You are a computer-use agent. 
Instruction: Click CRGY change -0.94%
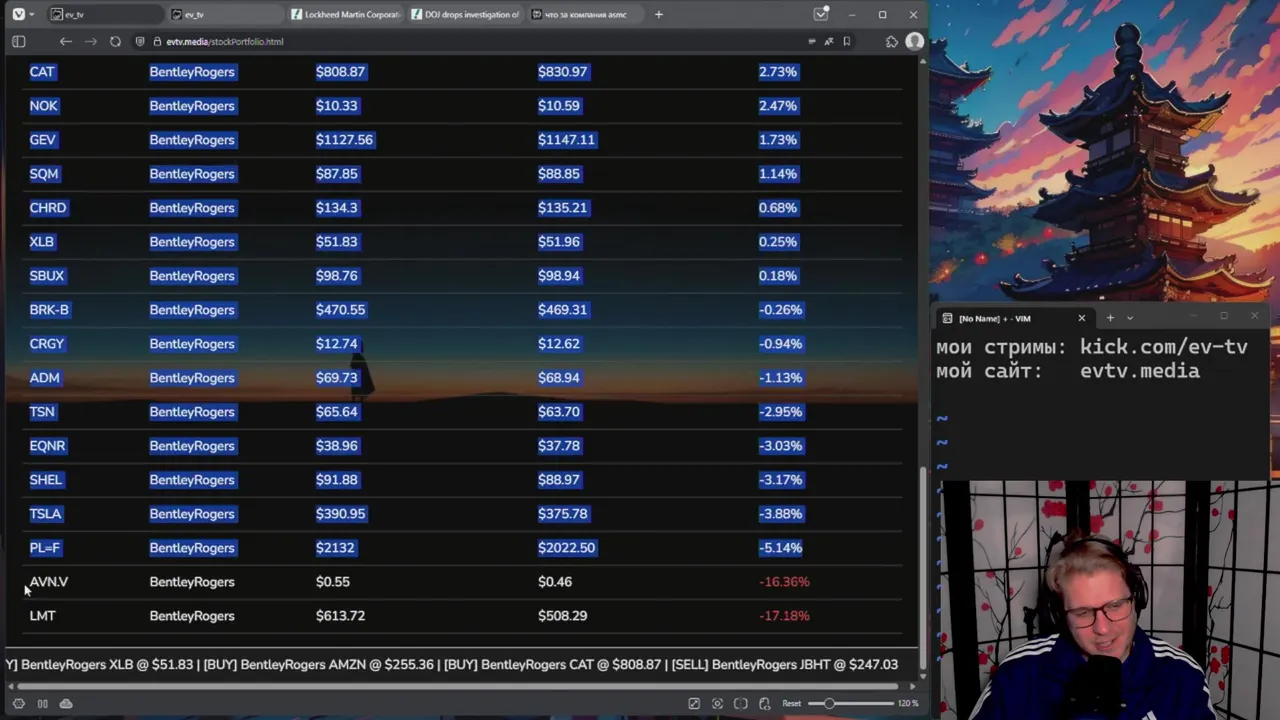pyautogui.click(x=780, y=344)
